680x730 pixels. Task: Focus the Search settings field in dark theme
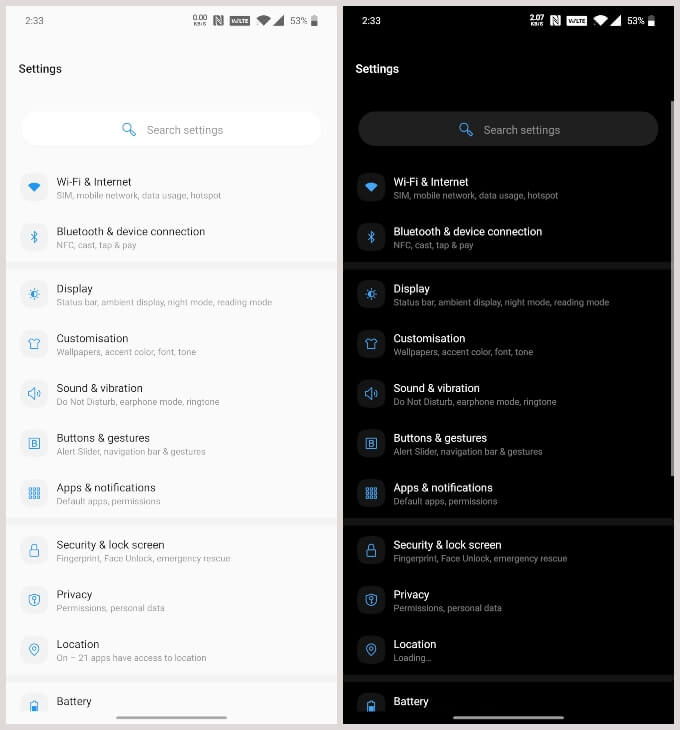pos(508,129)
